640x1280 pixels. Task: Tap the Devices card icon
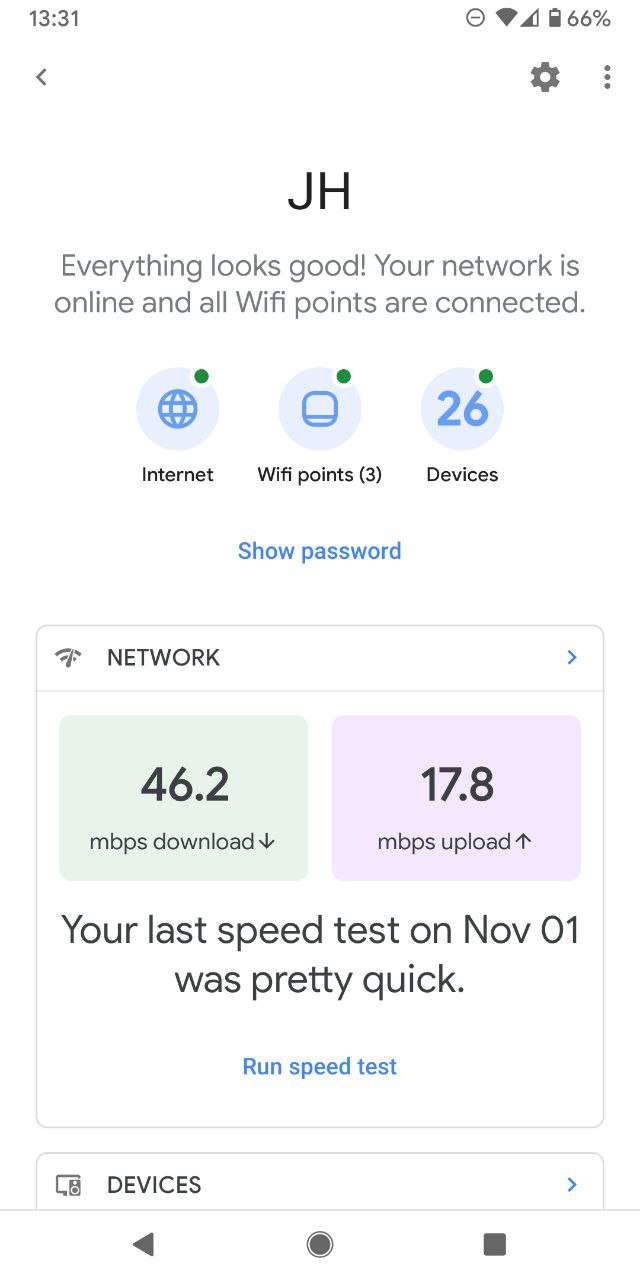coord(68,1185)
